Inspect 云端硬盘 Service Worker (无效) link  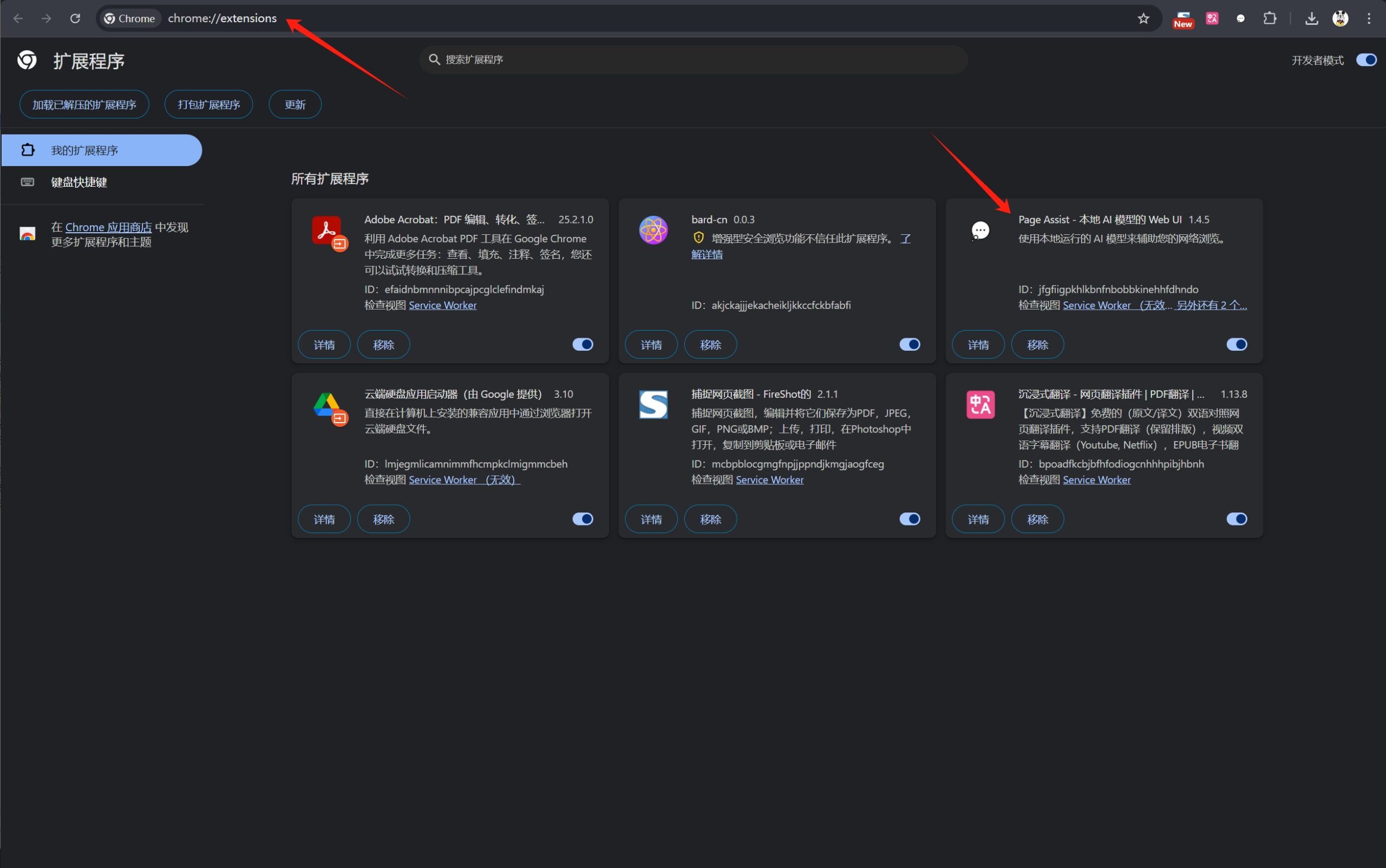(x=464, y=480)
